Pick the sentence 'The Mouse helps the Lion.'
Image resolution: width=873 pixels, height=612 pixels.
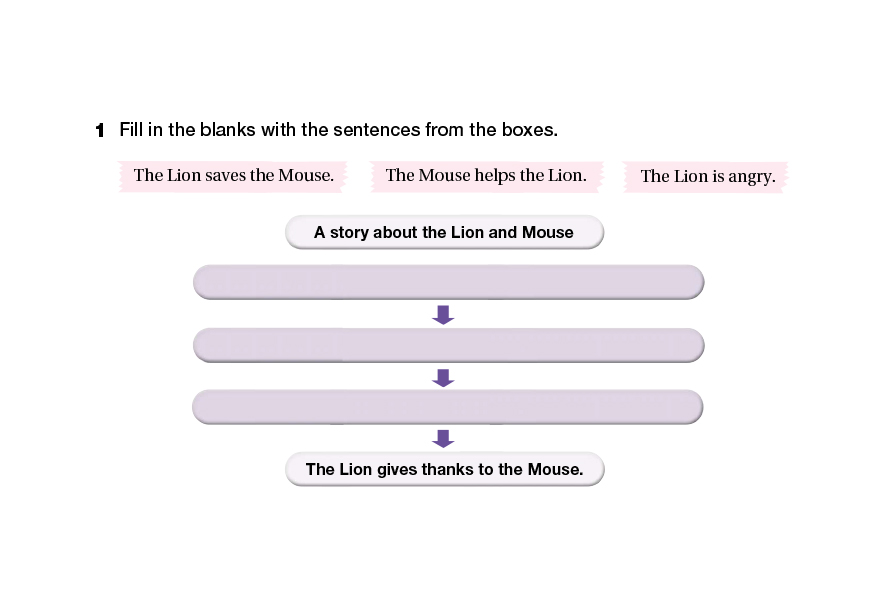tap(485, 176)
